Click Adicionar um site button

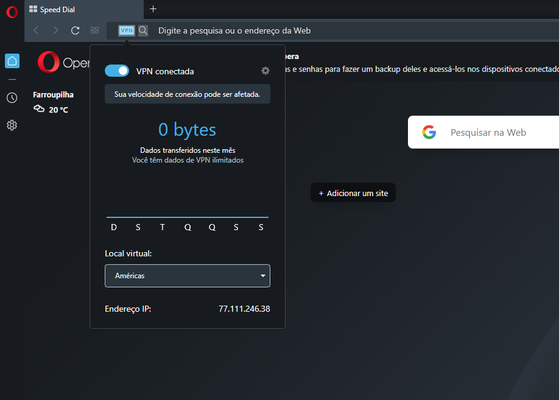pos(353,193)
